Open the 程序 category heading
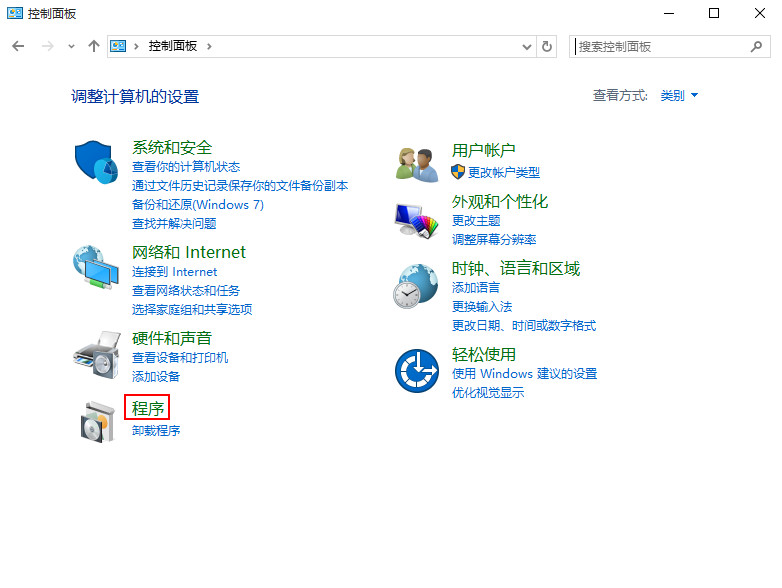The width and height of the screenshot is (782, 588). pos(148,408)
